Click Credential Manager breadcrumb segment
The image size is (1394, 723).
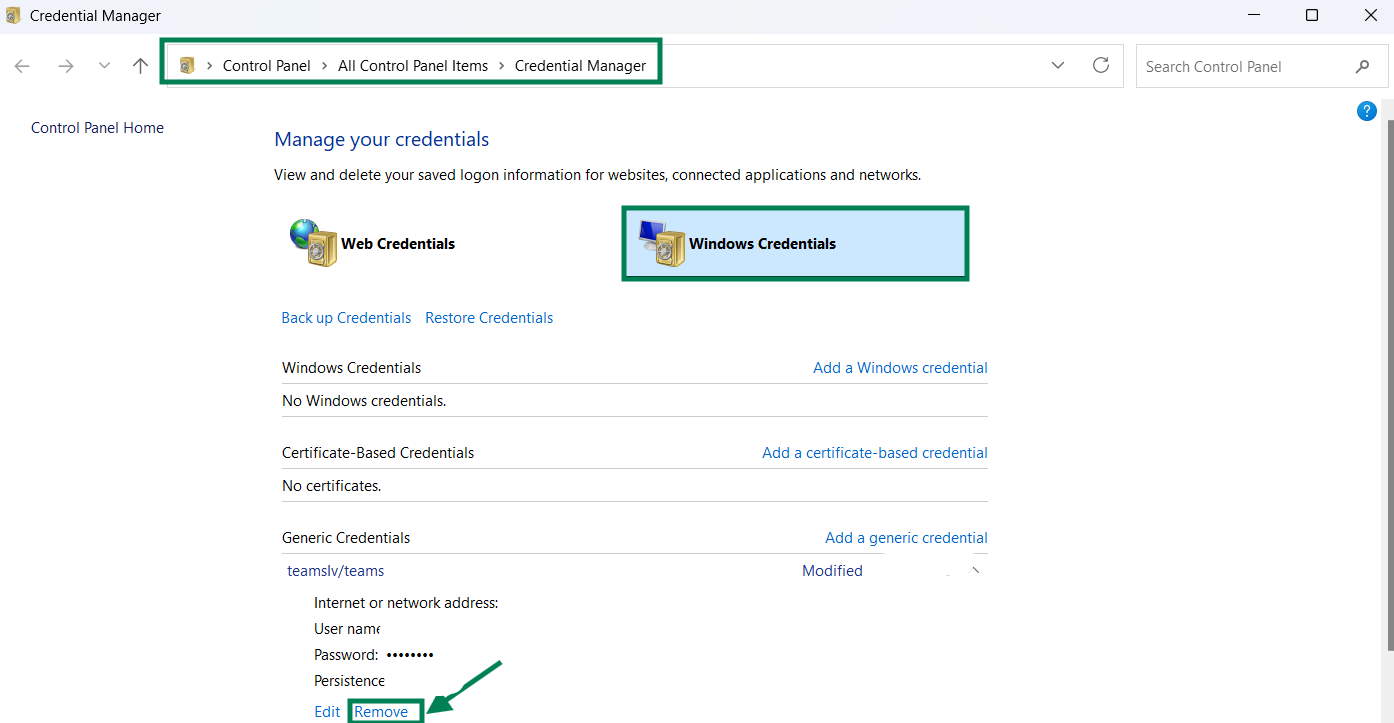click(x=580, y=66)
